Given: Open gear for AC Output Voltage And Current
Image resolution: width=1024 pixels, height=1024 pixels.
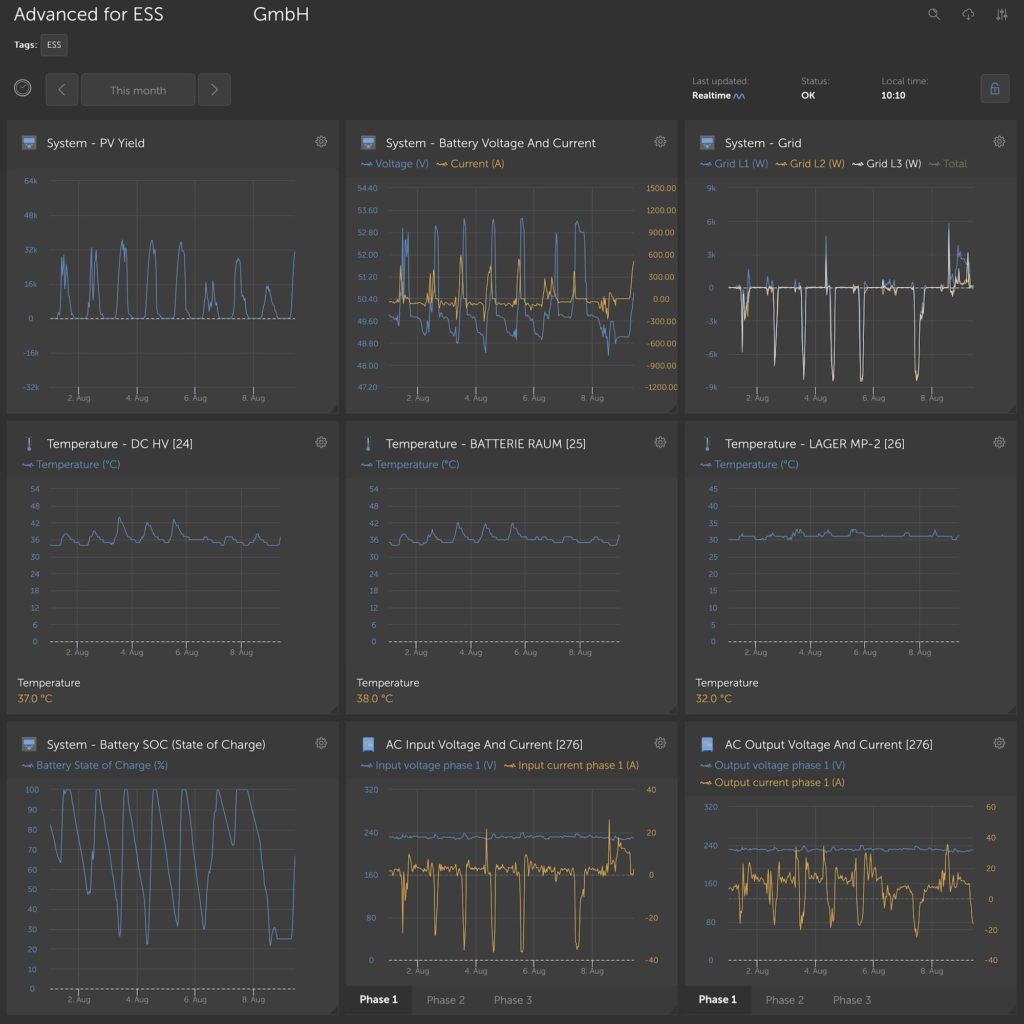Looking at the screenshot, I should (999, 743).
